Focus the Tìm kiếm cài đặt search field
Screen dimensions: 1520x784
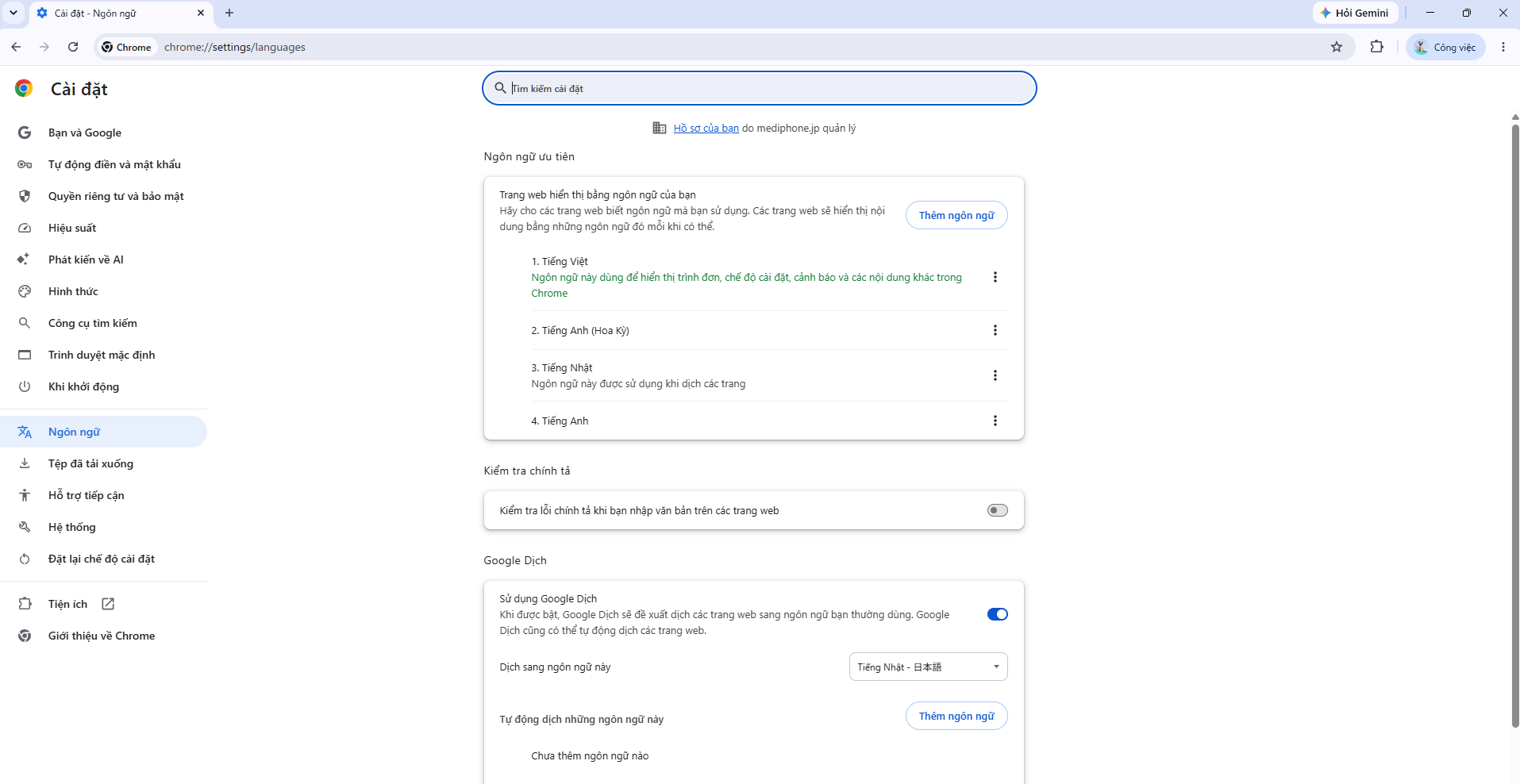click(760, 88)
